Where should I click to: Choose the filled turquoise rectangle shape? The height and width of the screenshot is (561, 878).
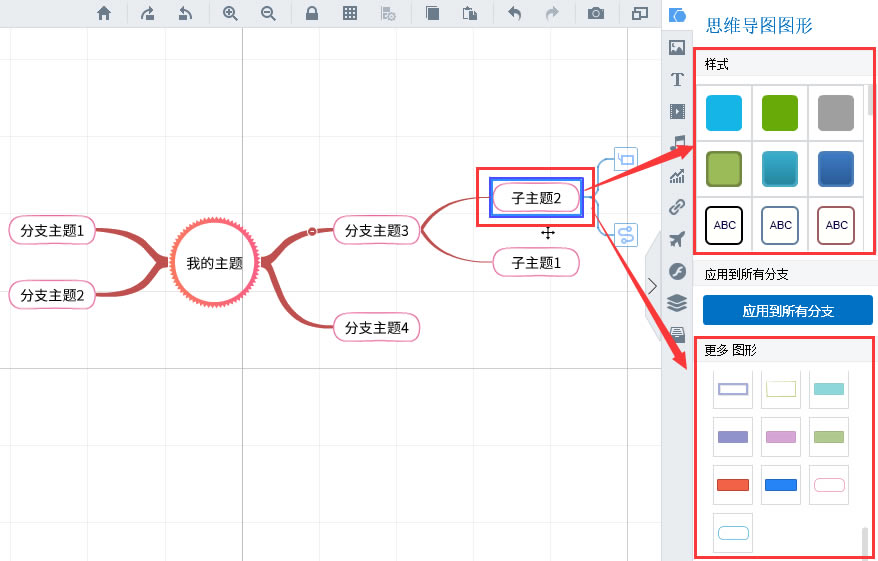coord(829,389)
